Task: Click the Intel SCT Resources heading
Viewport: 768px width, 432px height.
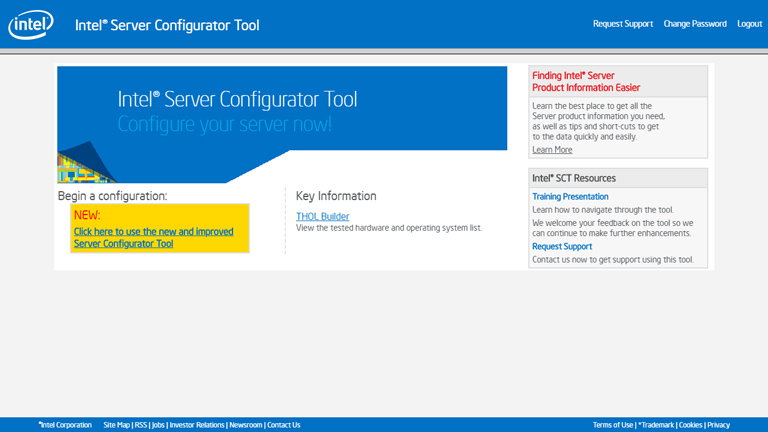Action: click(574, 178)
